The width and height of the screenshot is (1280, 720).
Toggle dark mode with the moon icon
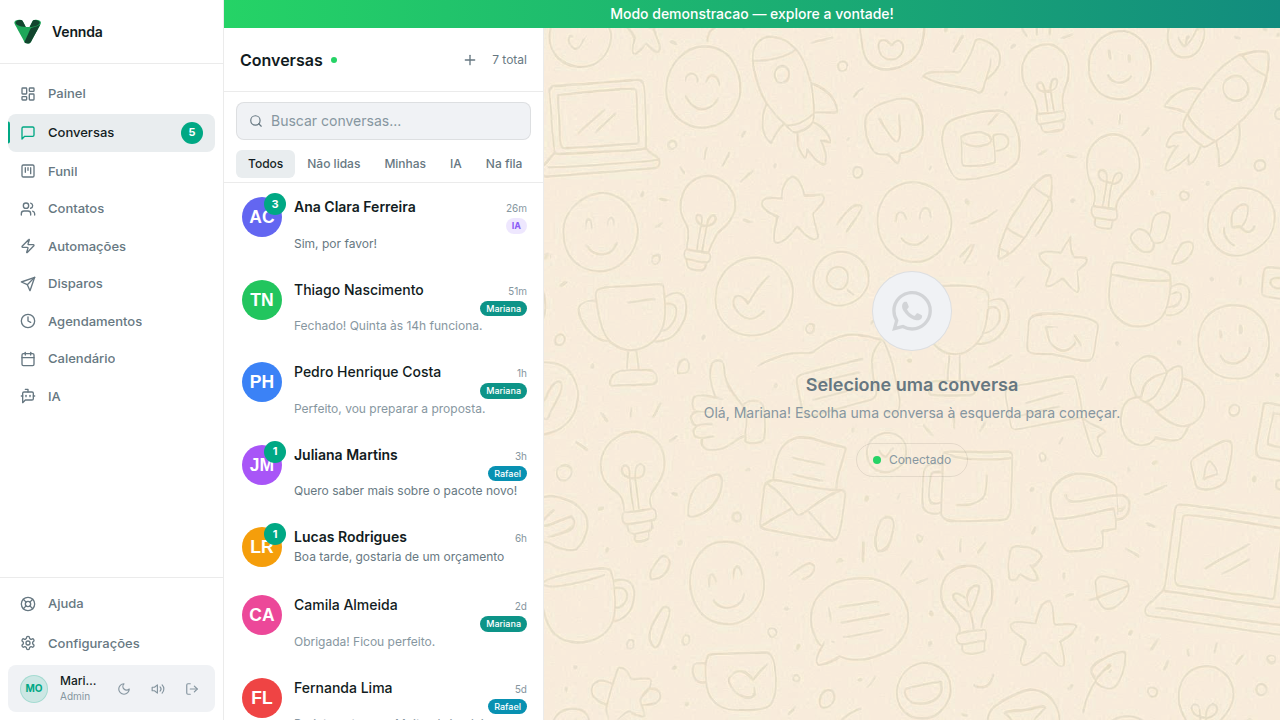[x=124, y=688]
